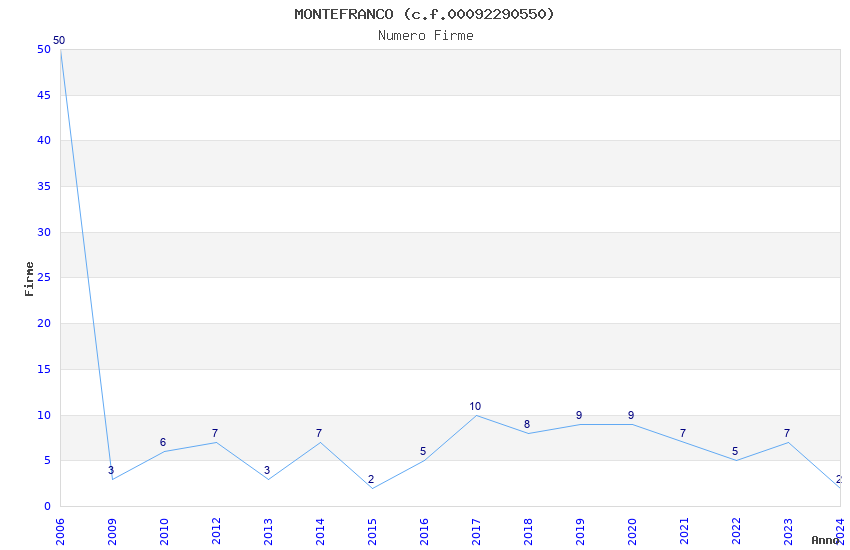
Task: Click the data value 3 at the 2009 point
Action: [x=111, y=470]
